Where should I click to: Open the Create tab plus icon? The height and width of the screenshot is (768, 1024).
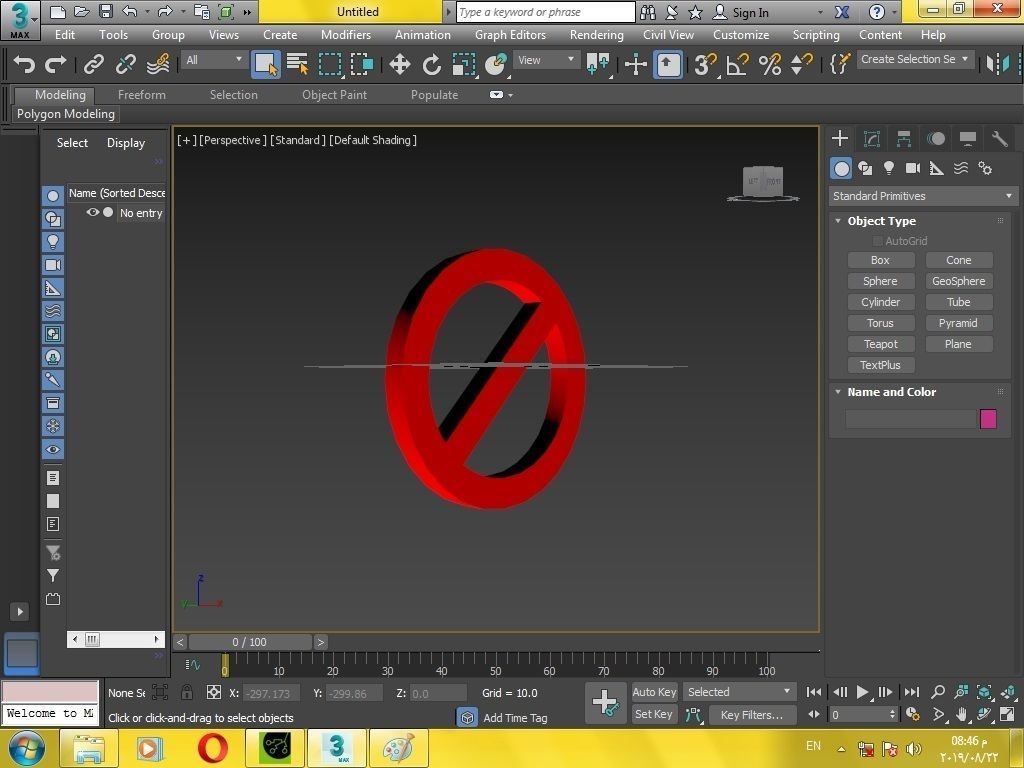[840, 138]
